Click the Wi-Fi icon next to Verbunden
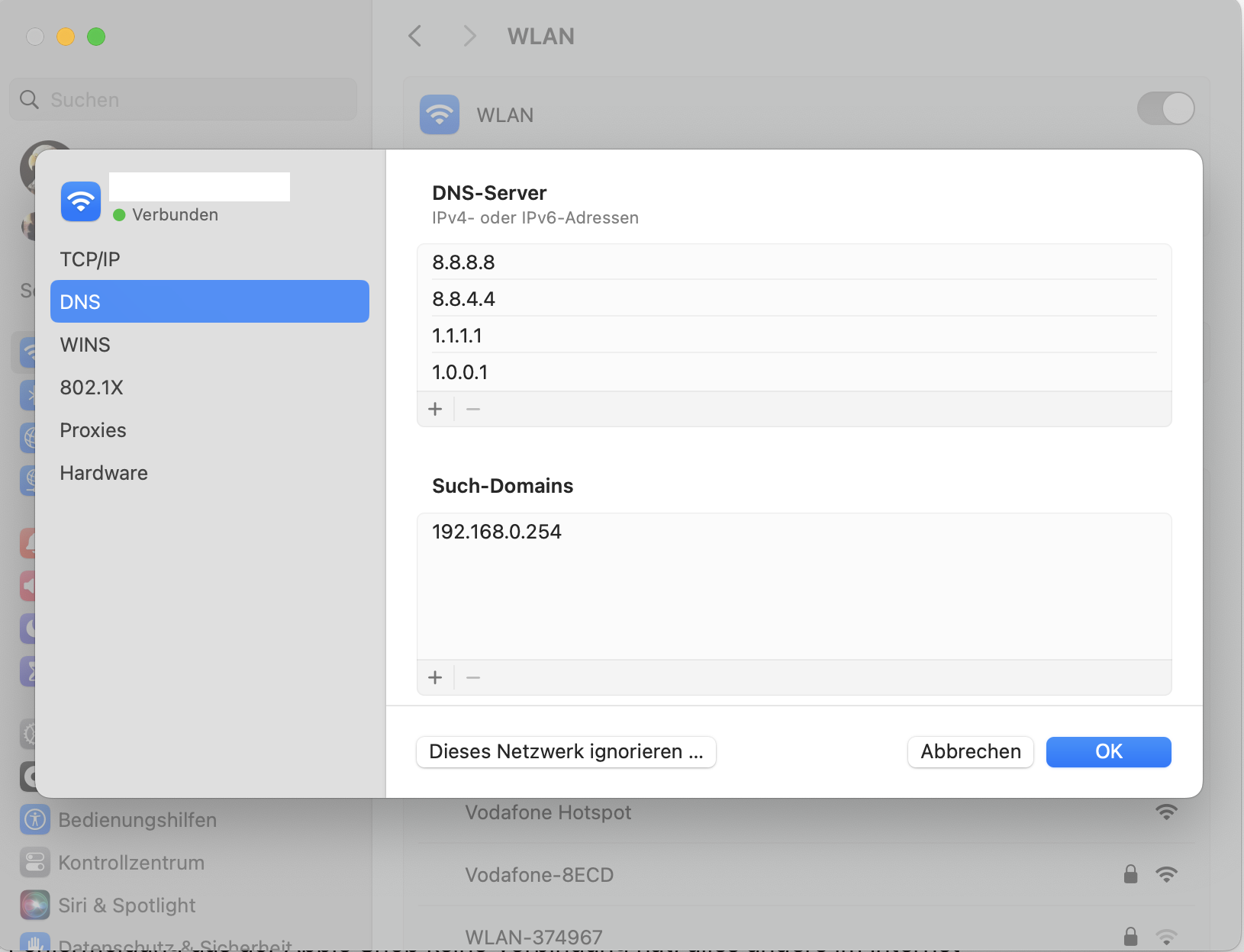1244x952 pixels. [81, 201]
